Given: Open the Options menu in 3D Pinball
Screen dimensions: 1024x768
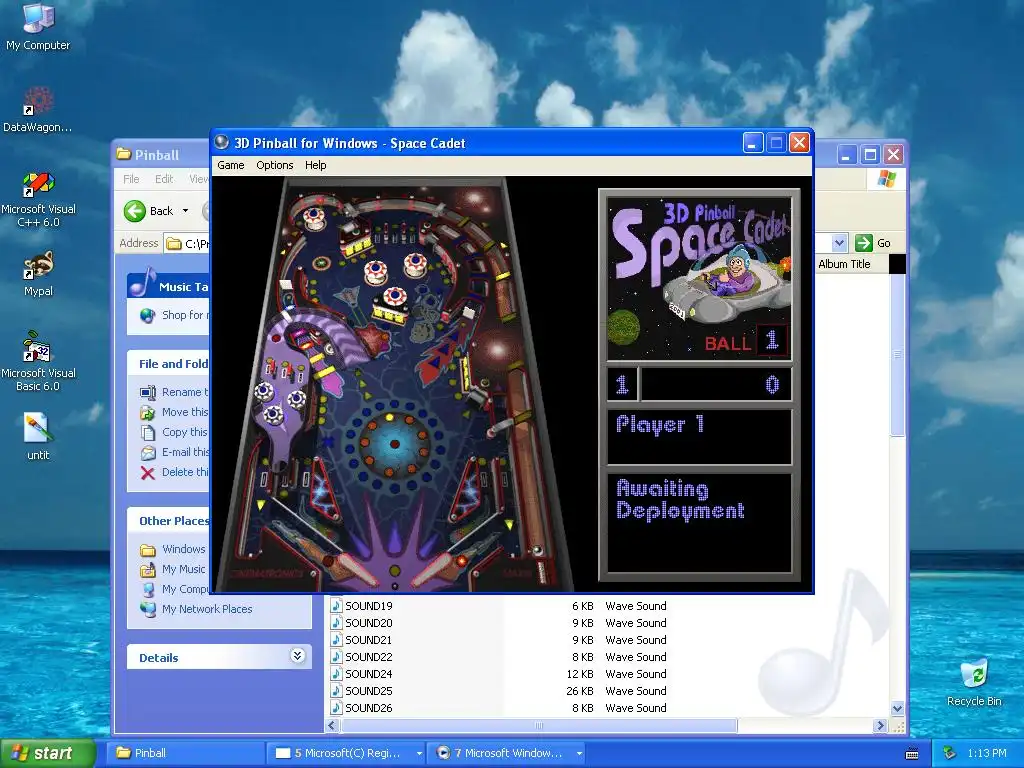Looking at the screenshot, I should click(274, 165).
